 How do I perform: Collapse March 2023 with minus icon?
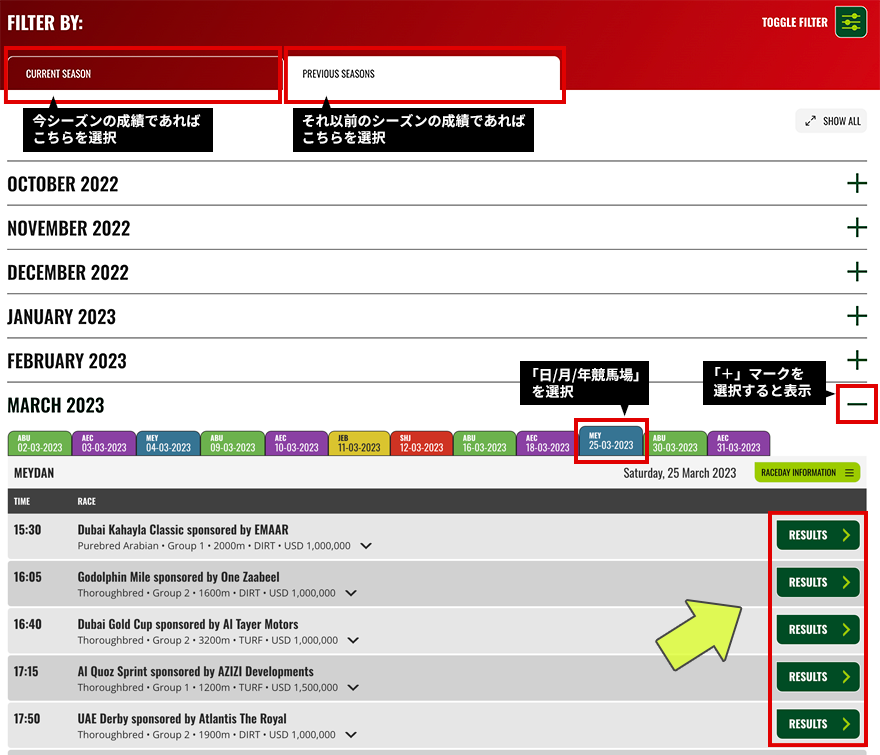[x=856, y=405]
